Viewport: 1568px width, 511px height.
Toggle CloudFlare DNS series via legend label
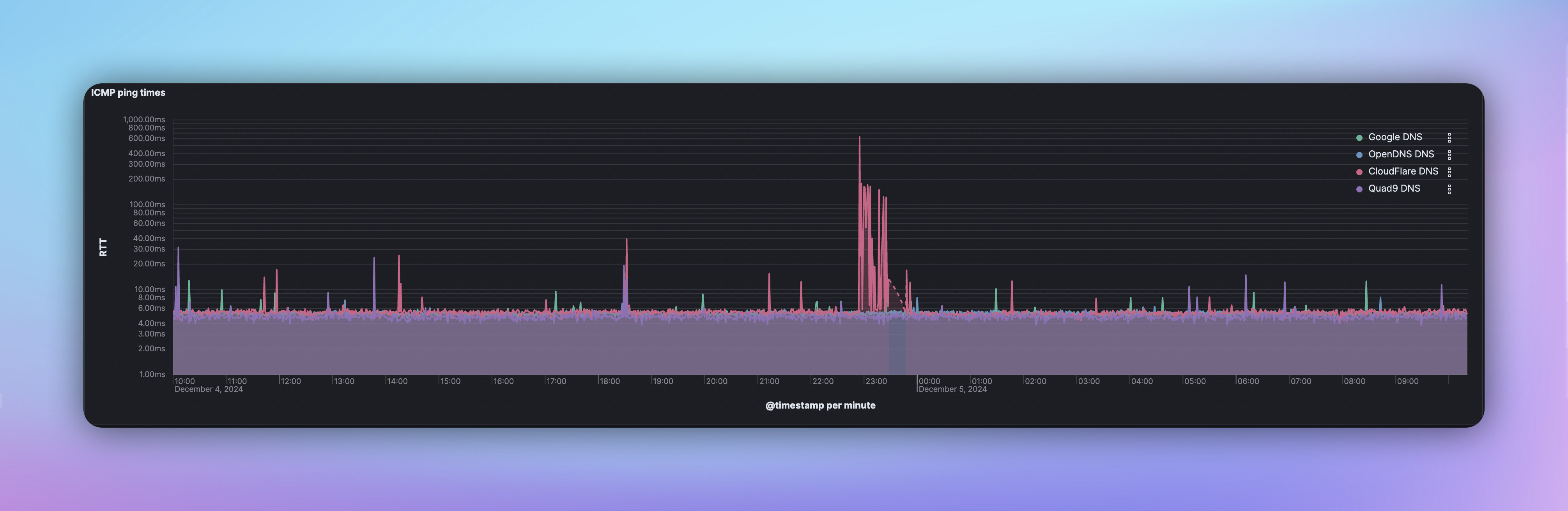click(1403, 171)
